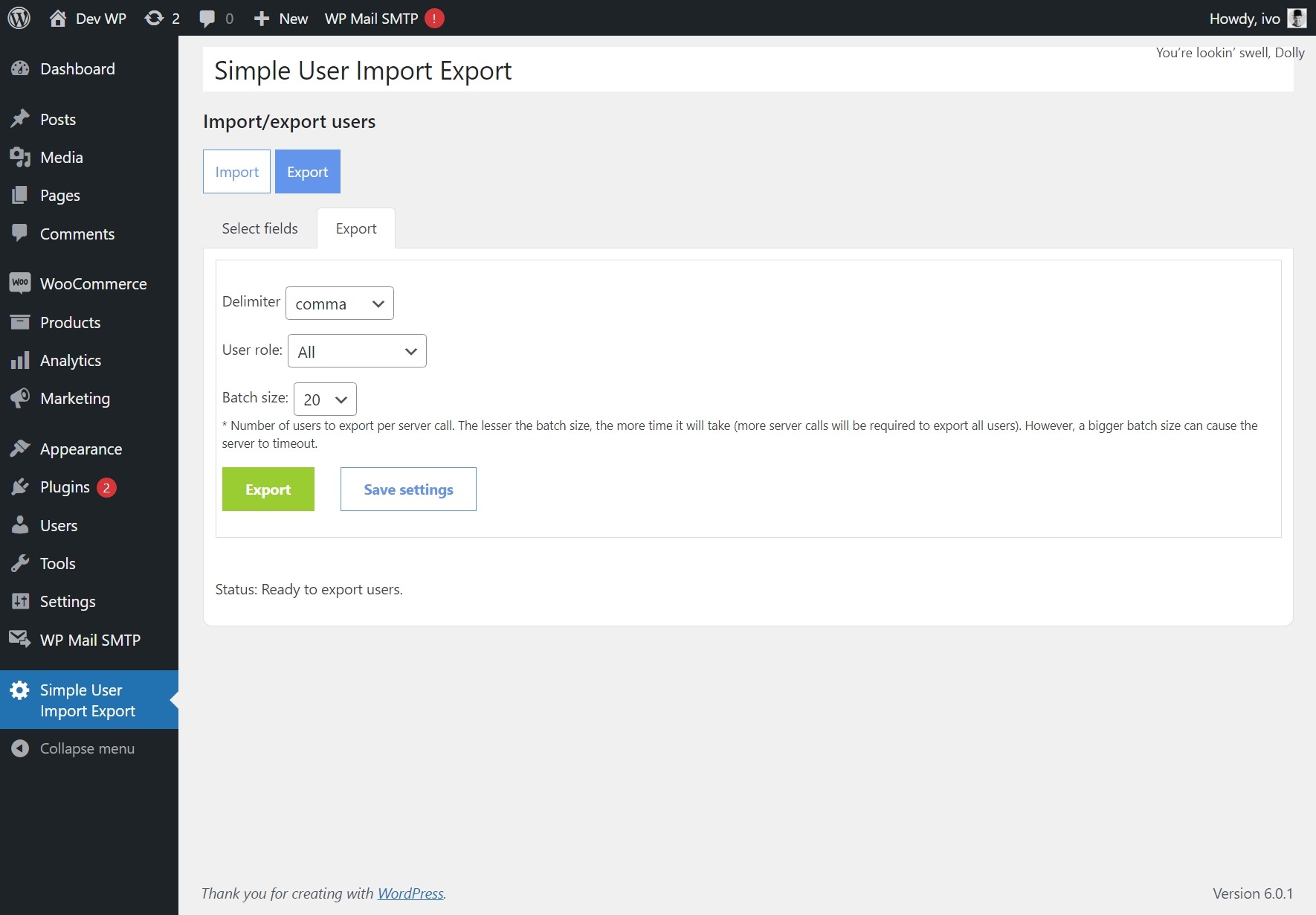The height and width of the screenshot is (915, 1316).
Task: Follow the WordPress footer link
Action: (410, 893)
